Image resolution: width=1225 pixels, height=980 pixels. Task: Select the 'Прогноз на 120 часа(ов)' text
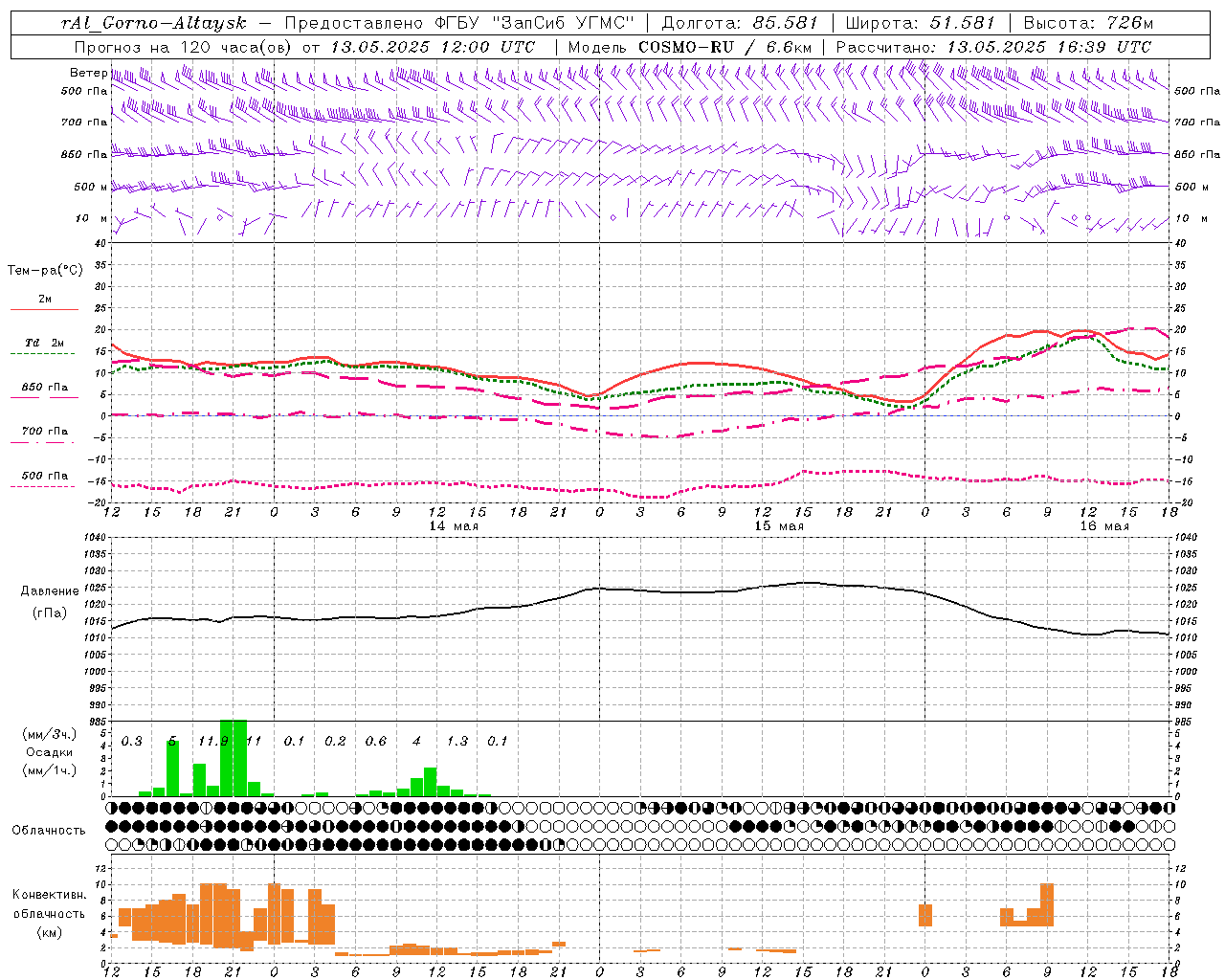[185, 46]
